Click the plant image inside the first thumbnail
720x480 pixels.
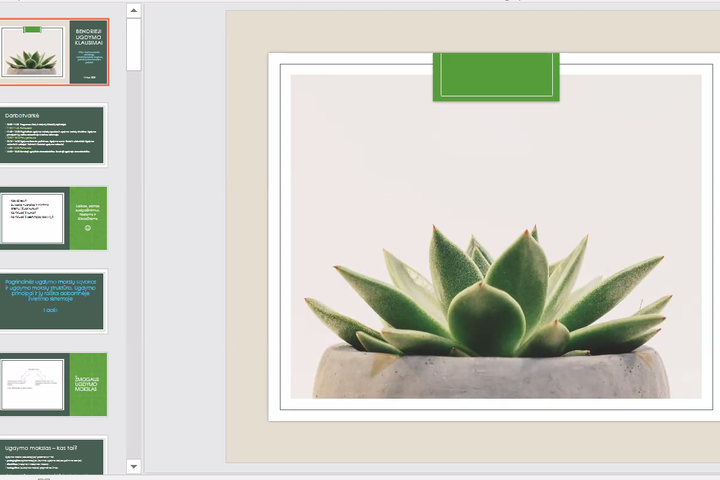coord(32,53)
